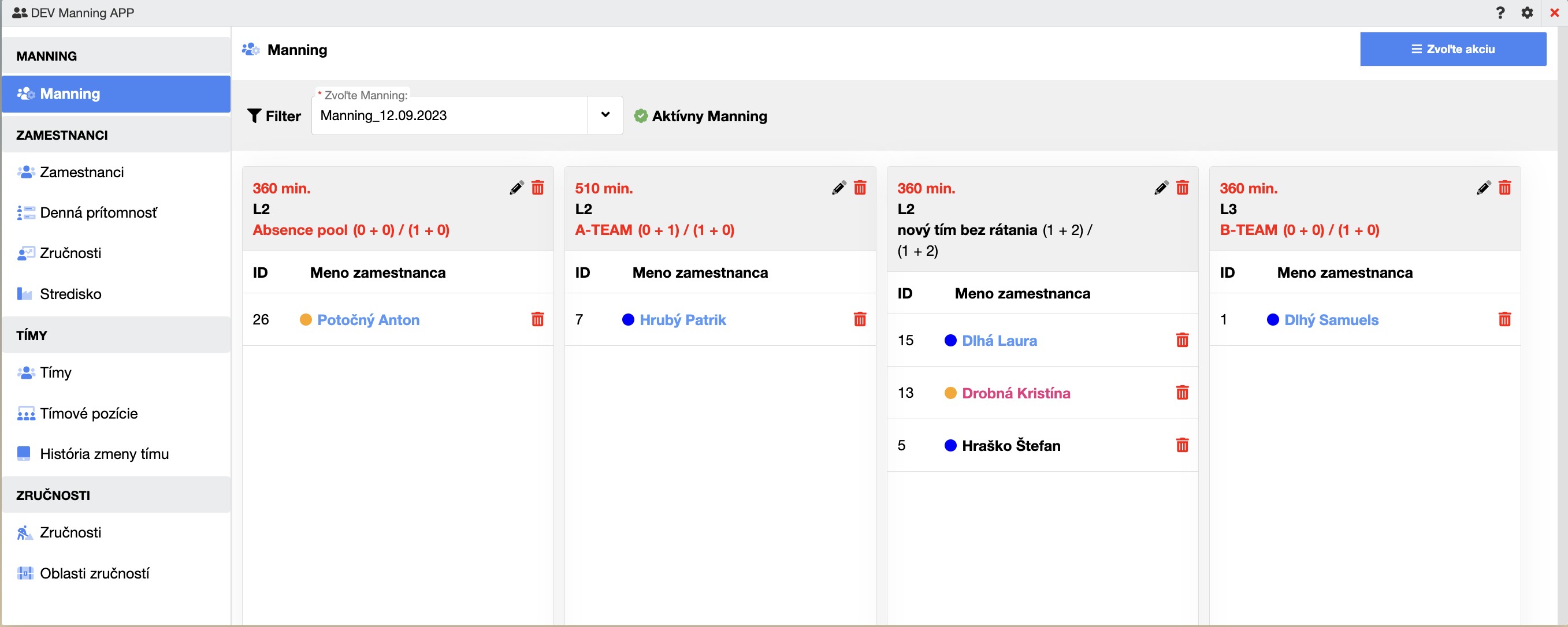Delete the A-TEAM team card
The width and height of the screenshot is (1568, 627).
click(860, 188)
